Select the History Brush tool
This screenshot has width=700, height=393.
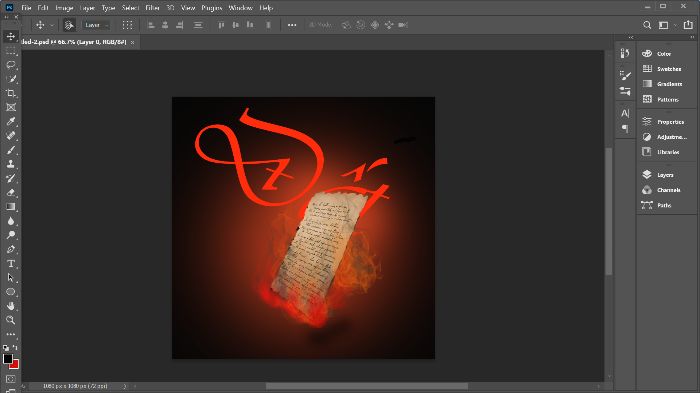11,178
